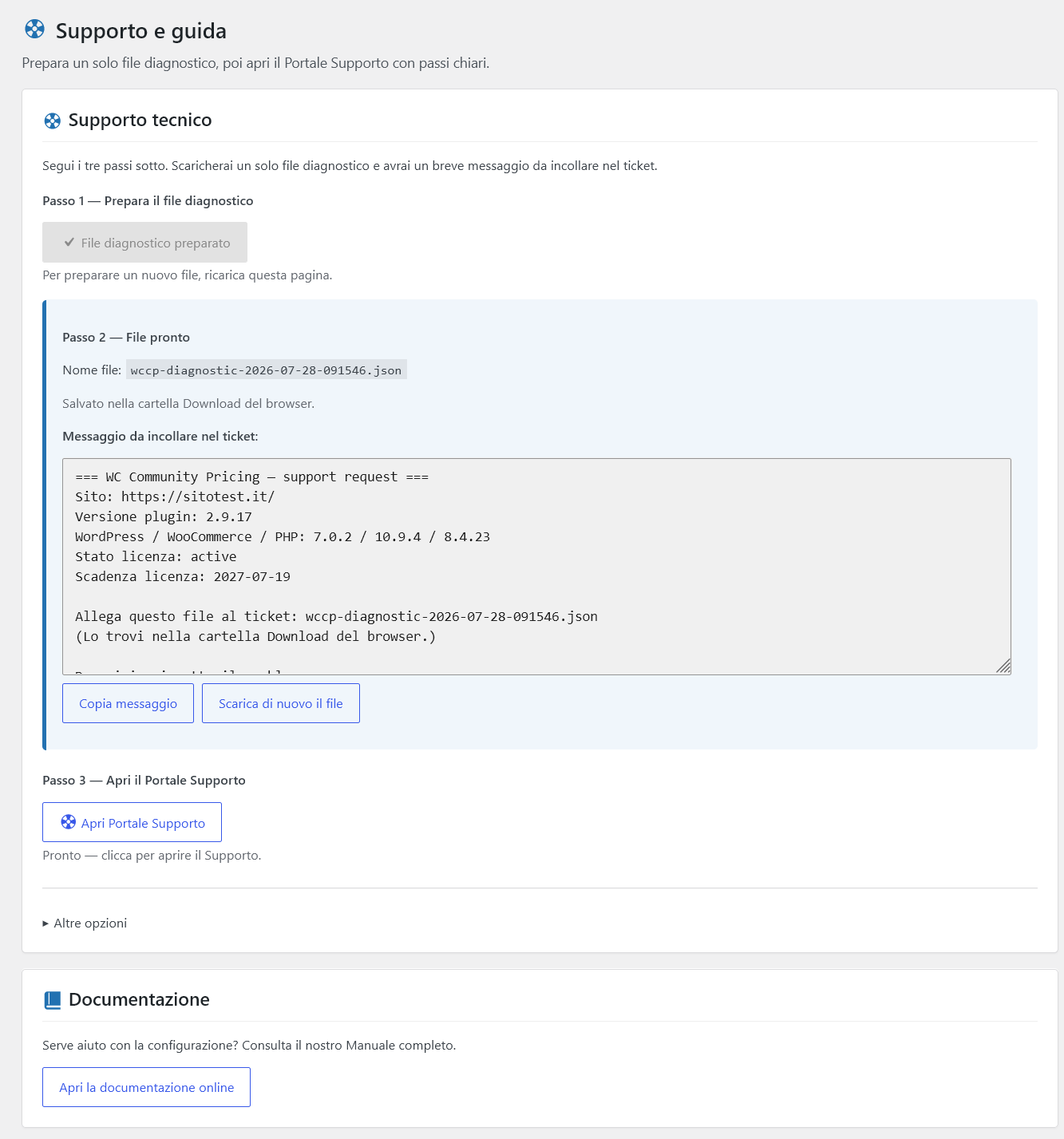1064x1139 pixels.
Task: Expand the Altre opzioni disclosure triangle
Action: point(45,923)
